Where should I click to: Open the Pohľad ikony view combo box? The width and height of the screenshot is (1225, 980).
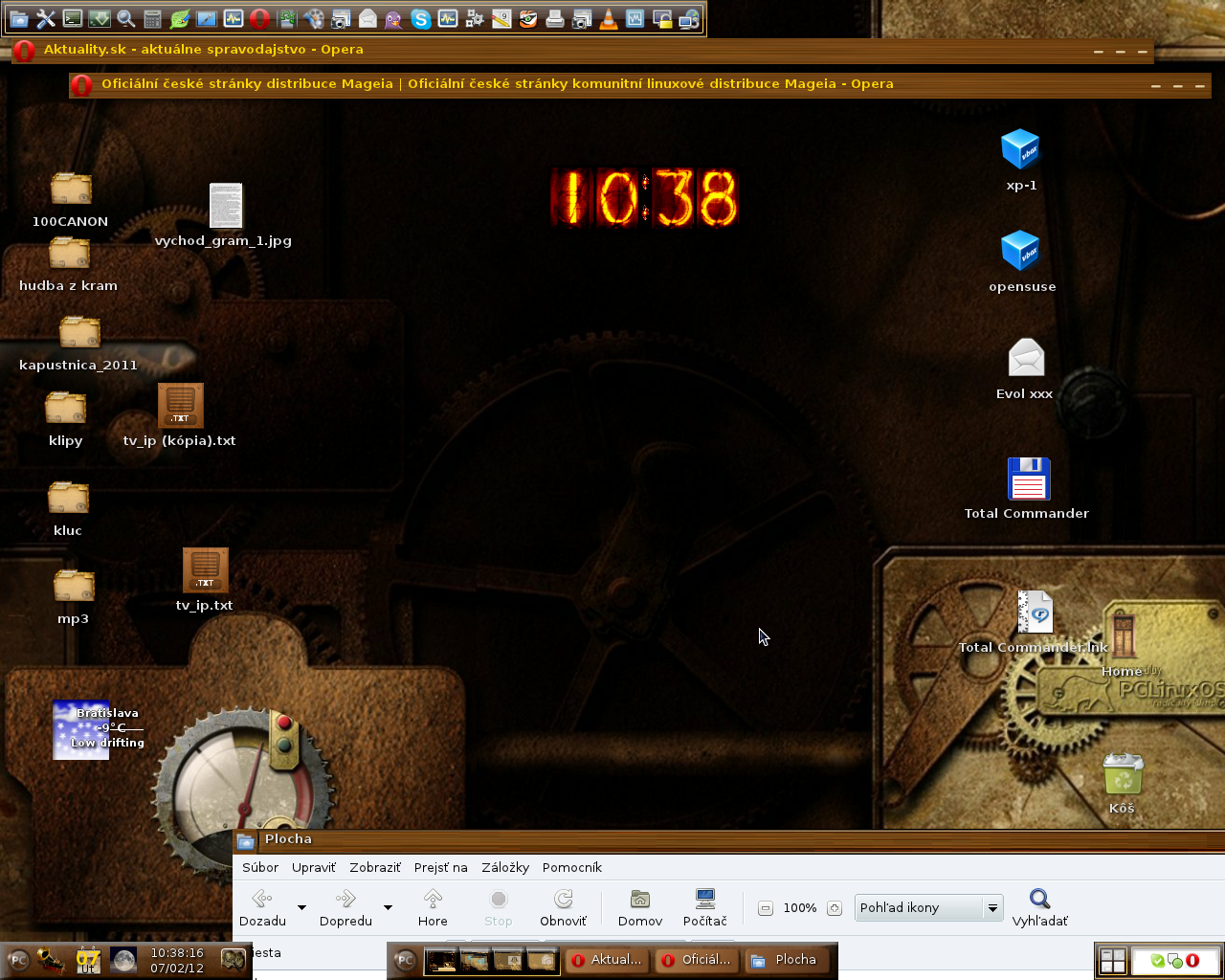[x=927, y=907]
